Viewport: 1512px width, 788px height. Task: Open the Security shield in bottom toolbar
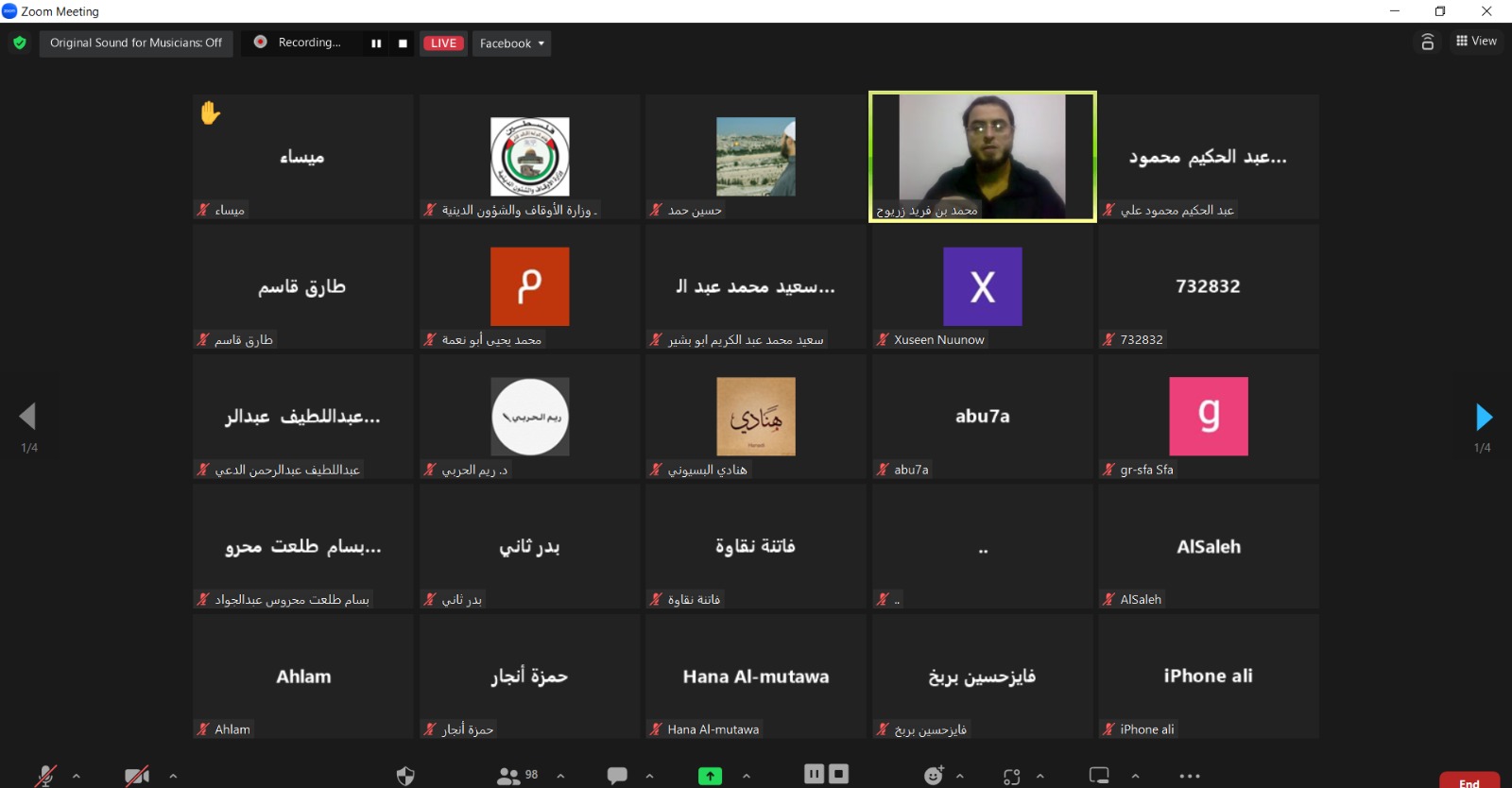pos(405,776)
